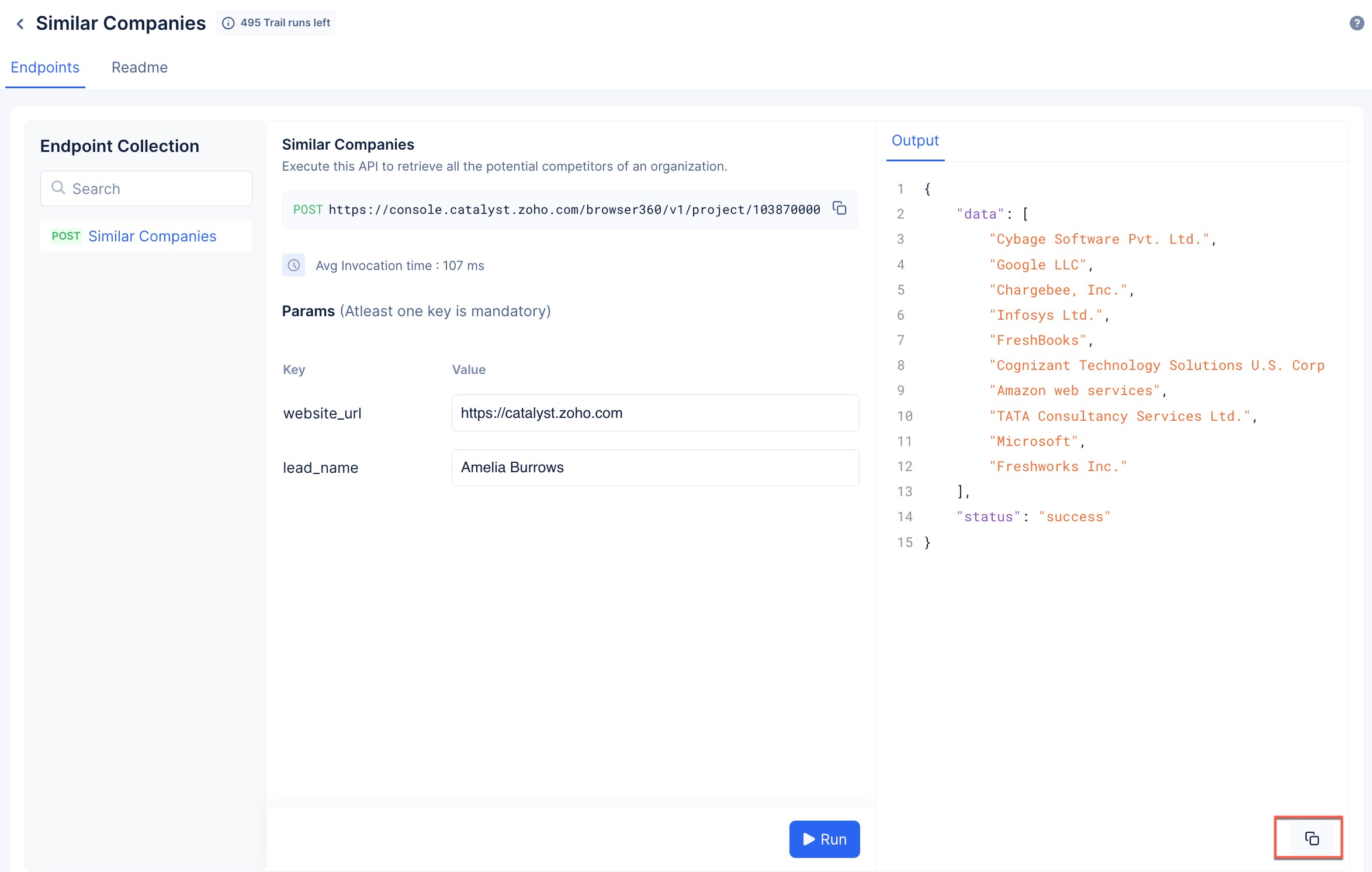Run the Similar Companies API
Screen dimensions: 1372x872
coord(824,839)
